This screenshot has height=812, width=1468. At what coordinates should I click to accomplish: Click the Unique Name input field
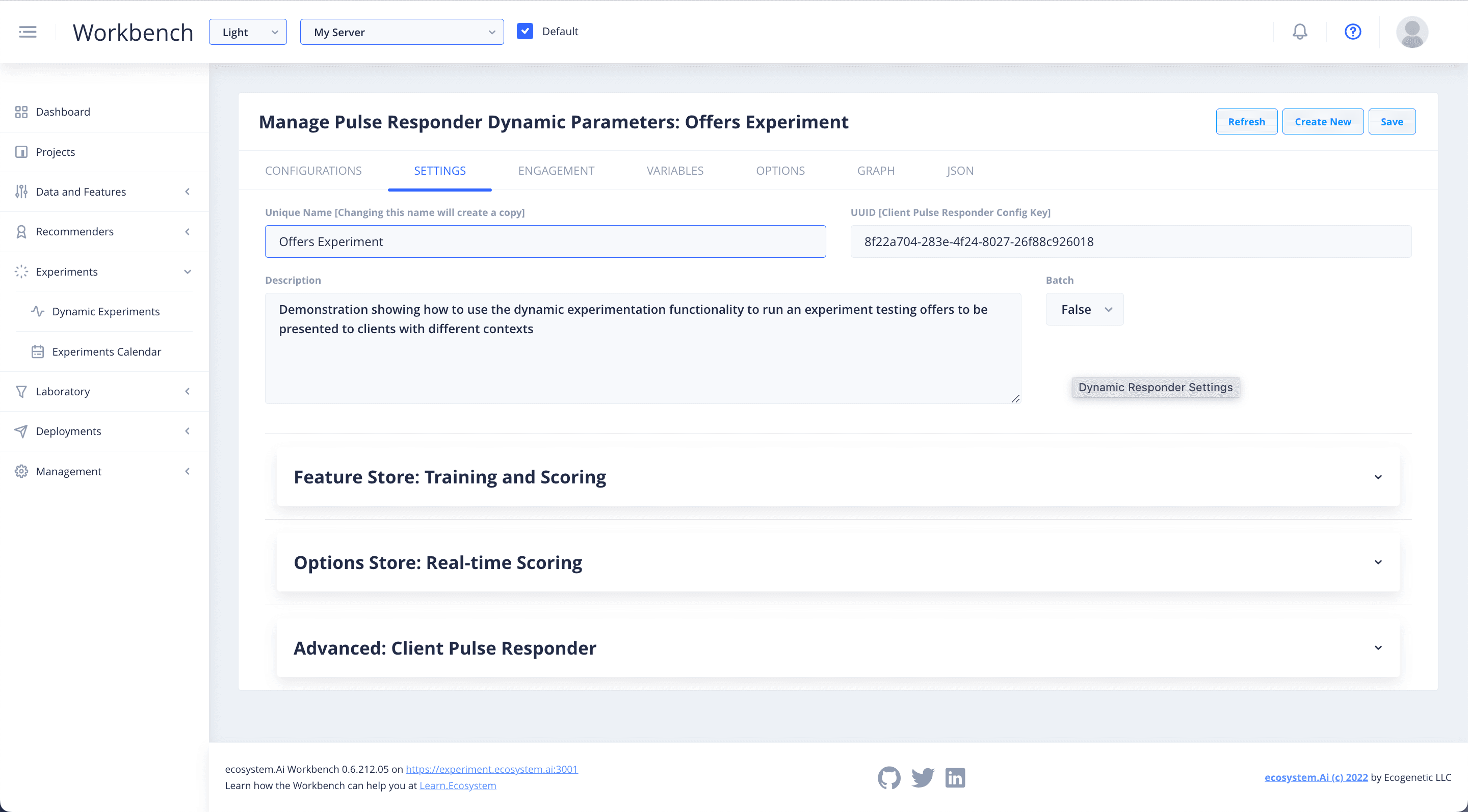click(545, 241)
